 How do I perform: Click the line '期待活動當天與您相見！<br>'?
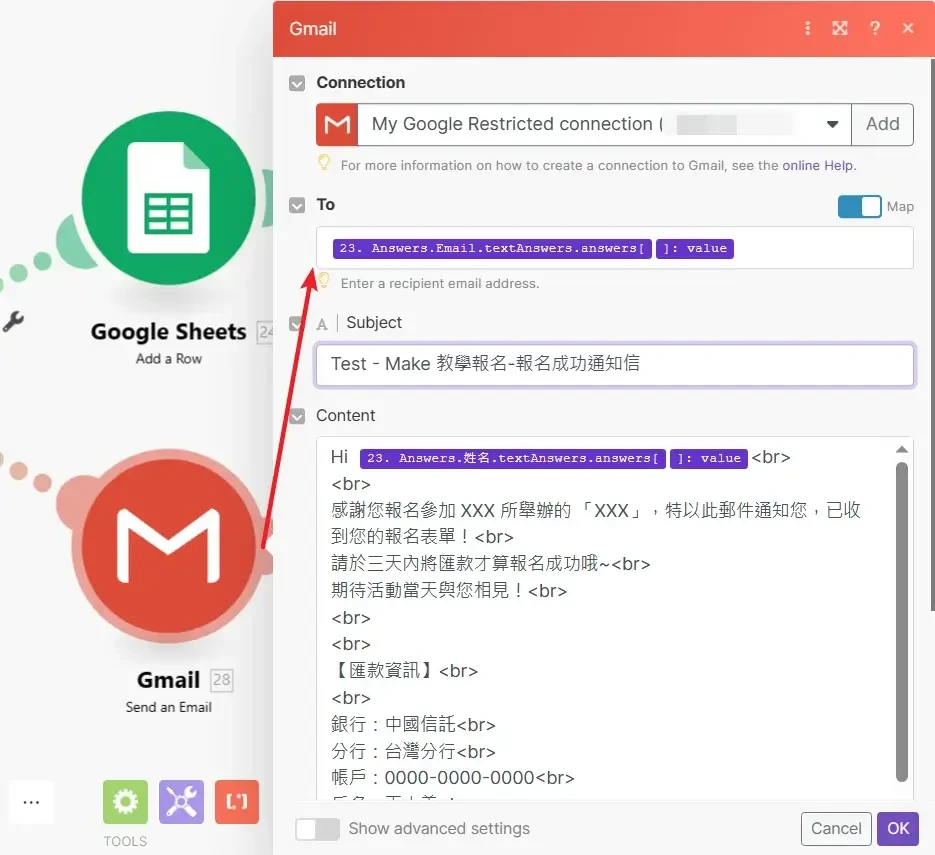point(449,591)
